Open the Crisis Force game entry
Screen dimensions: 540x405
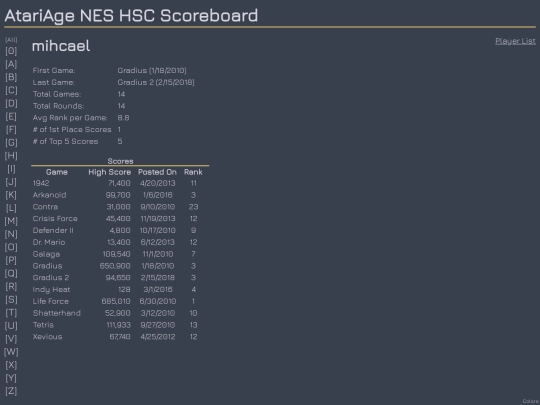coord(55,219)
